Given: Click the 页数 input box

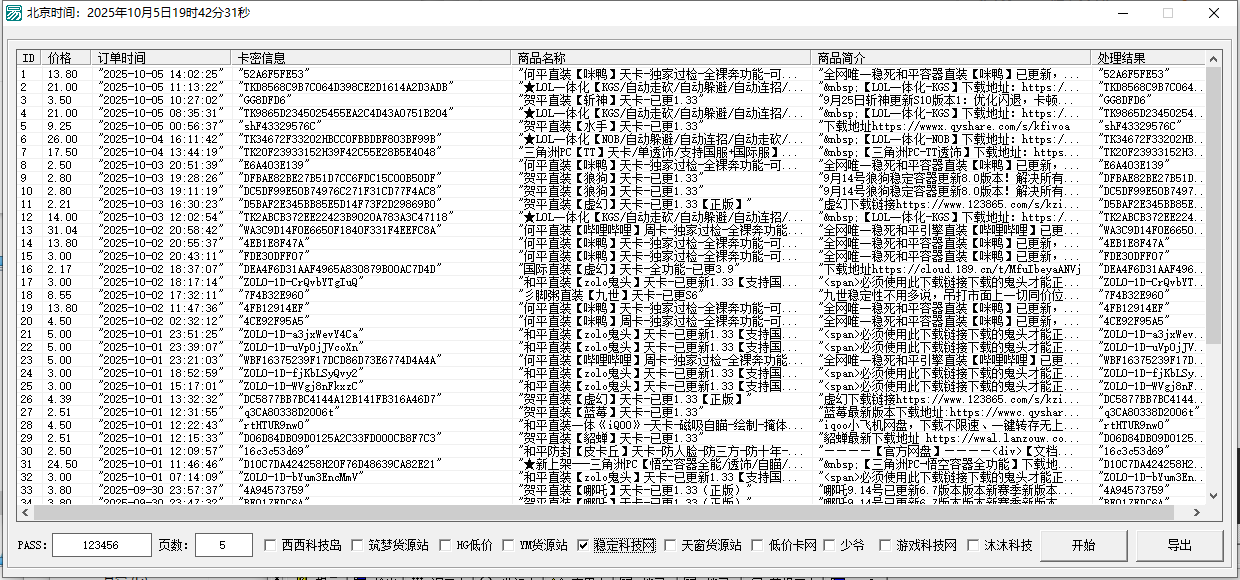Looking at the screenshot, I should point(223,546).
